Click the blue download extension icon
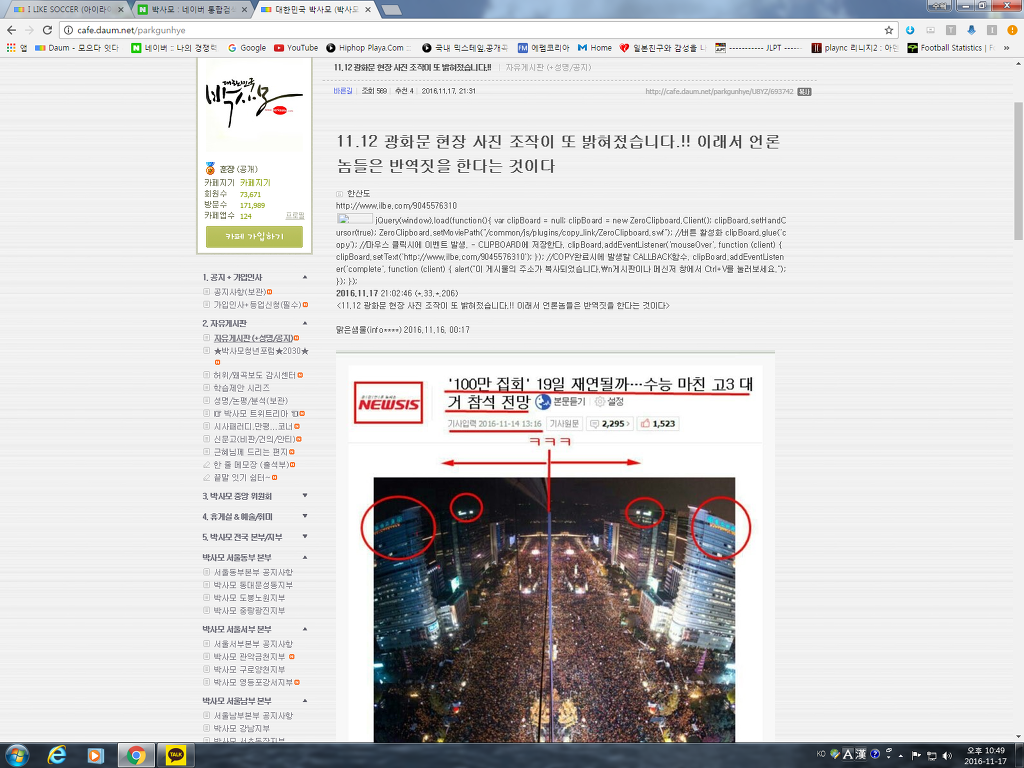The image size is (1024, 768). (910, 30)
